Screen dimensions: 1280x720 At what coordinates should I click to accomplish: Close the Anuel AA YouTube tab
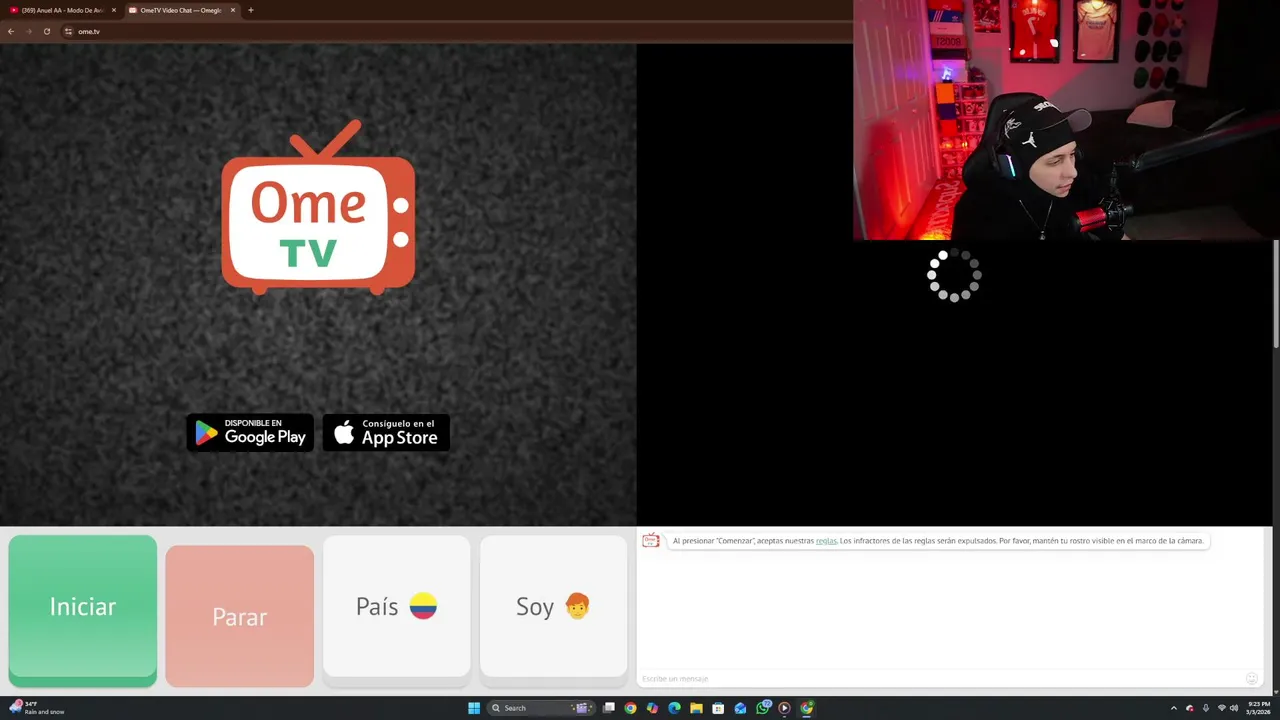coord(114,10)
